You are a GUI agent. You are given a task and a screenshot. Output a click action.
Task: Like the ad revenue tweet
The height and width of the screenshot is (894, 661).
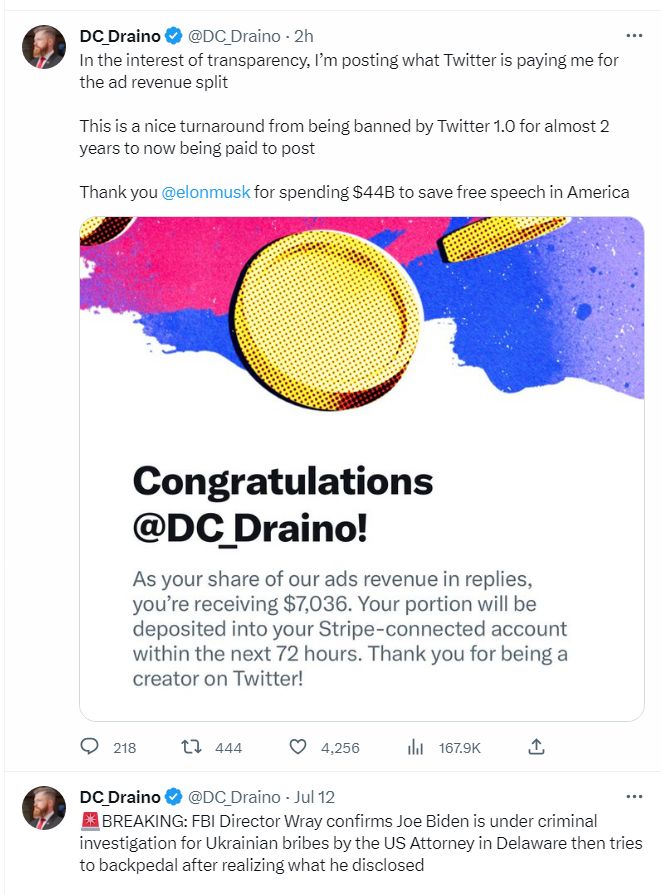coord(297,747)
